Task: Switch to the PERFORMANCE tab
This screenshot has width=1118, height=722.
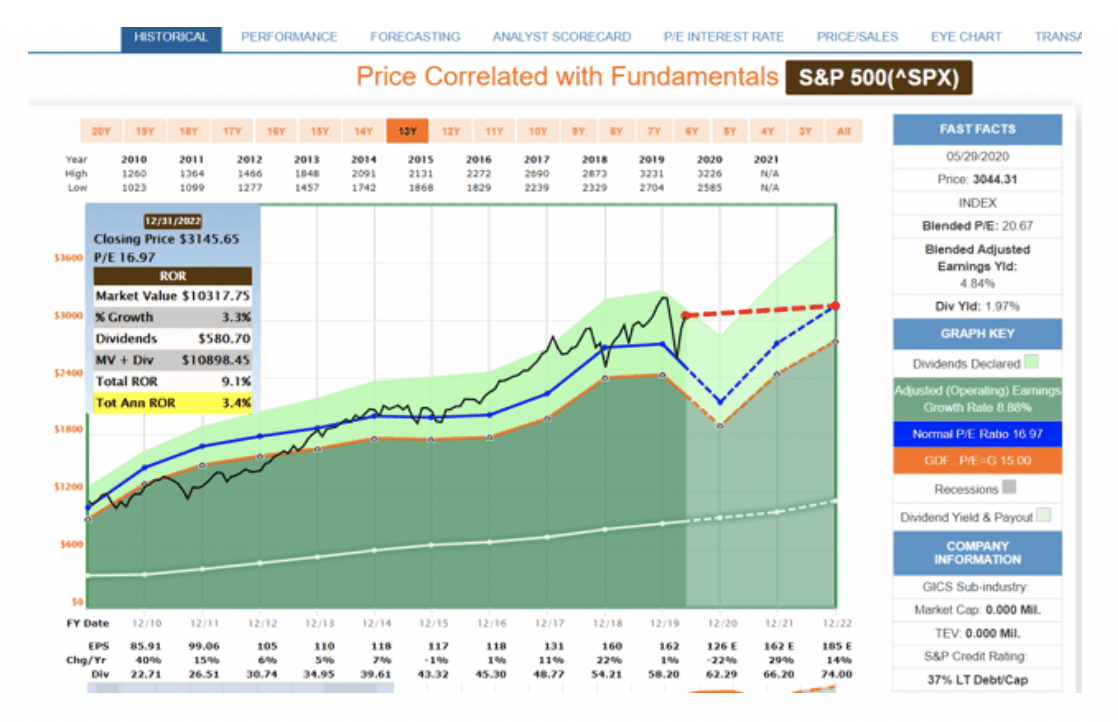Action: click(x=289, y=37)
